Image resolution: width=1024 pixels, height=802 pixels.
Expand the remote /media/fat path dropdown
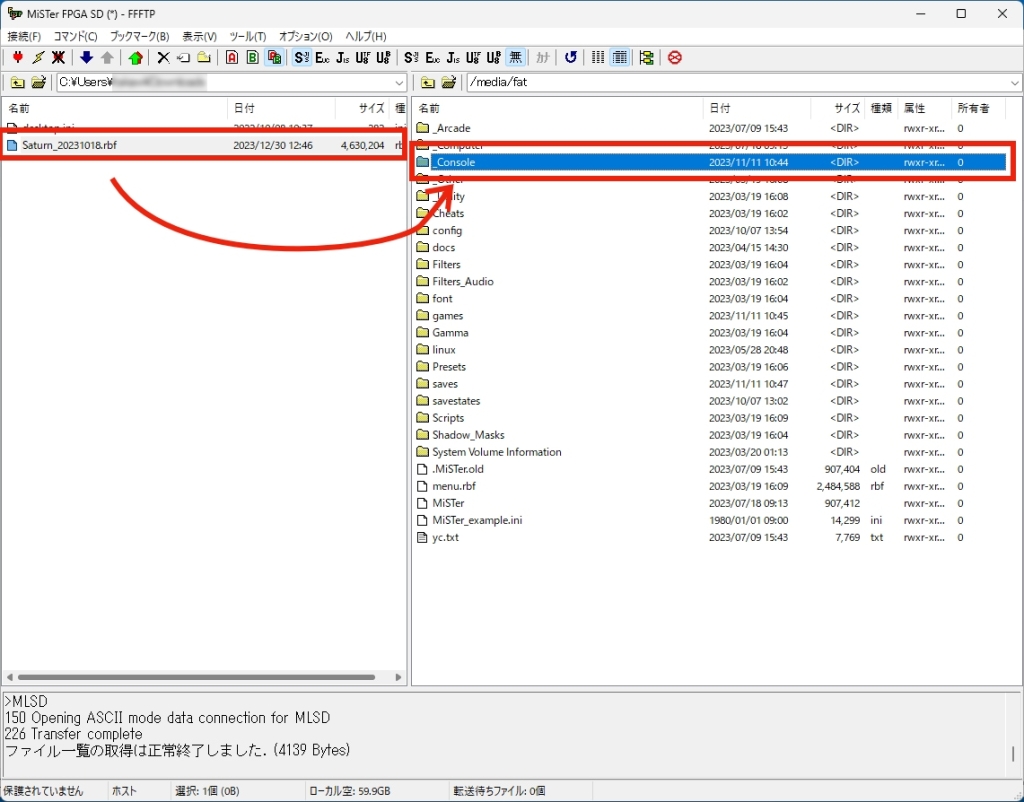pyautogui.click(x=1012, y=82)
